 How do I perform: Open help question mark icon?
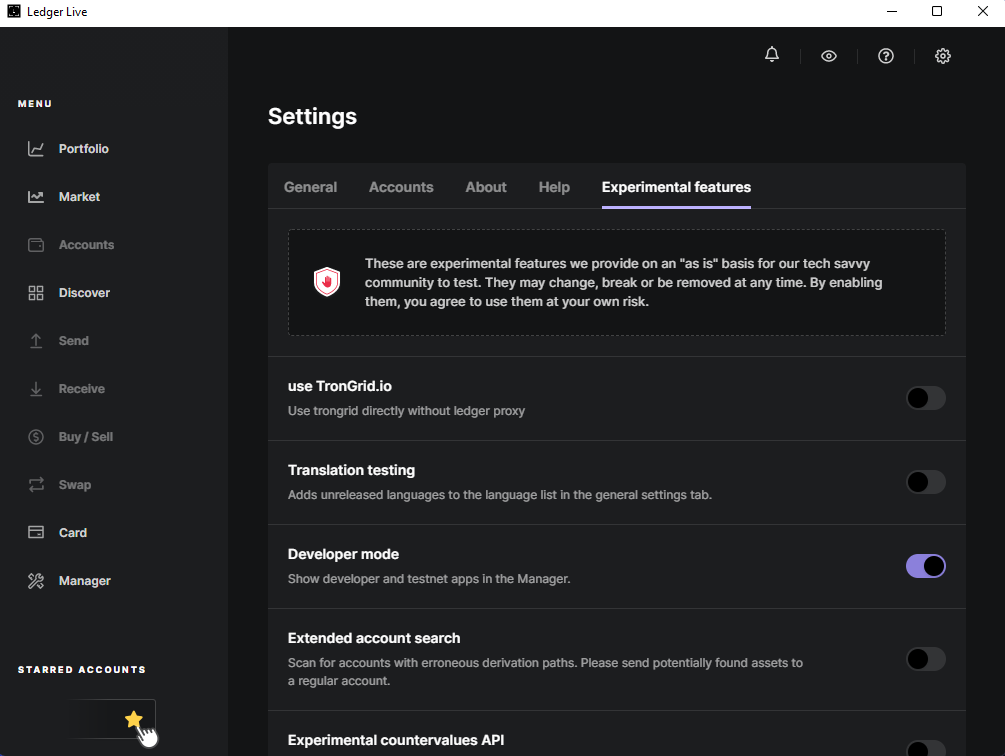(885, 56)
